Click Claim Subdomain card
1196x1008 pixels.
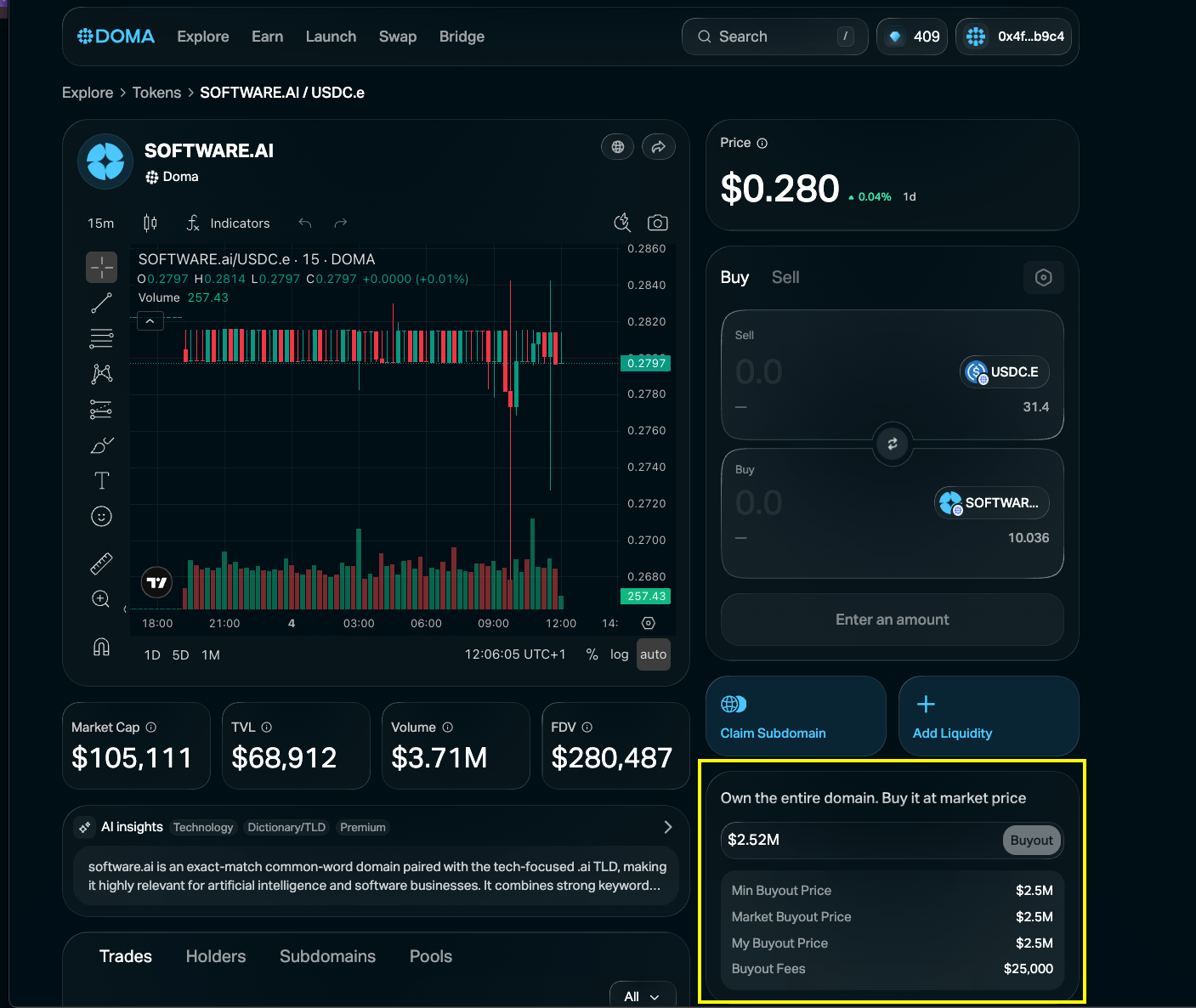[796, 716]
